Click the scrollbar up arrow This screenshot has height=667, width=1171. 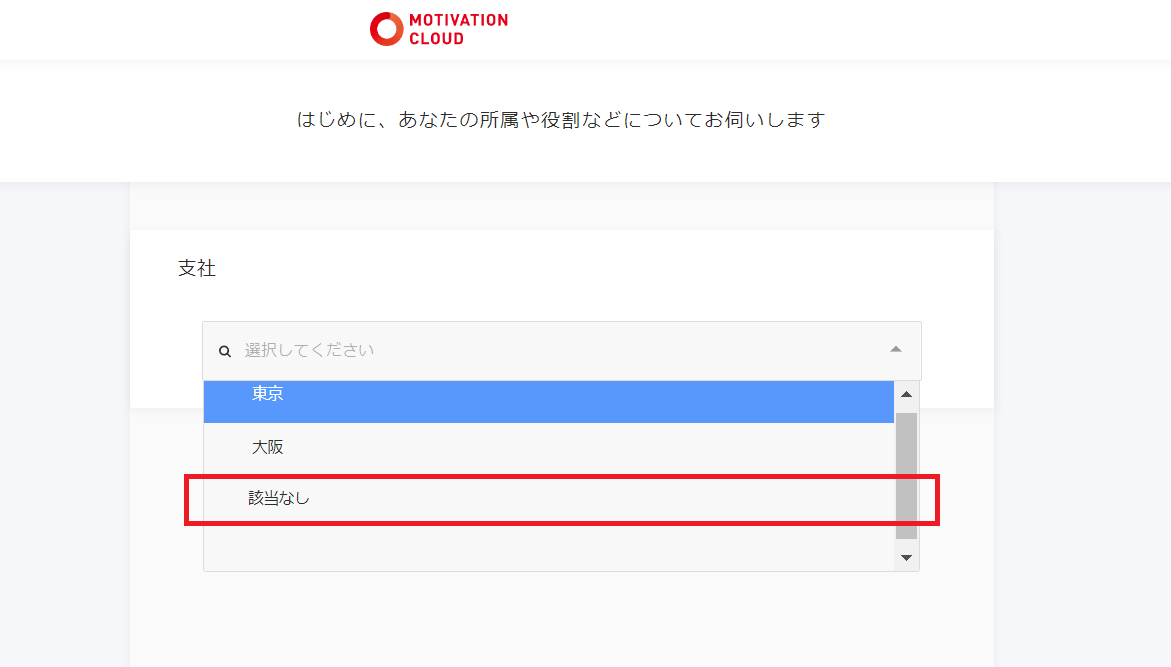(x=906, y=394)
